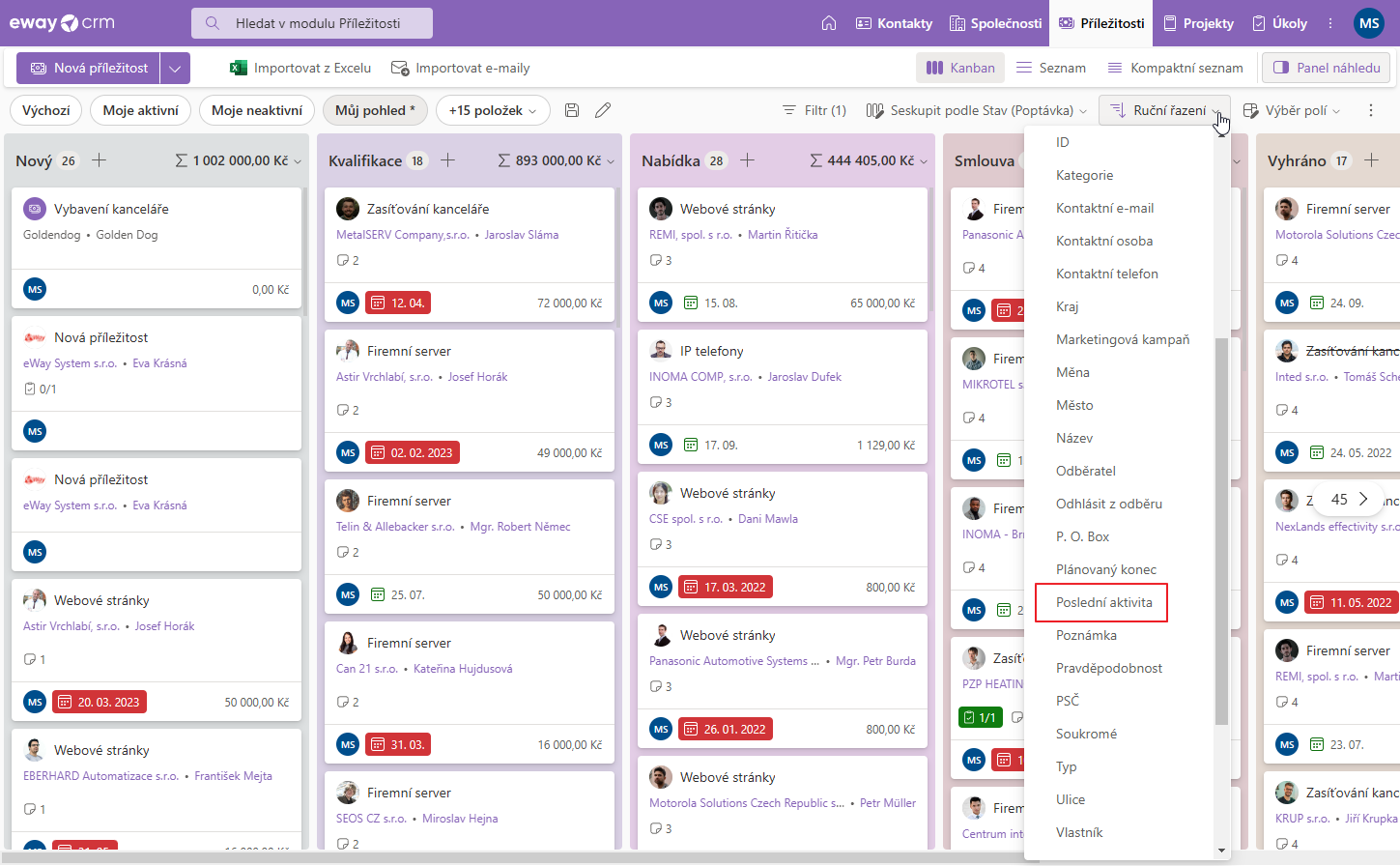Open the Filtr (1) filter
Screen dimensions: 1400x866
(x=814, y=110)
